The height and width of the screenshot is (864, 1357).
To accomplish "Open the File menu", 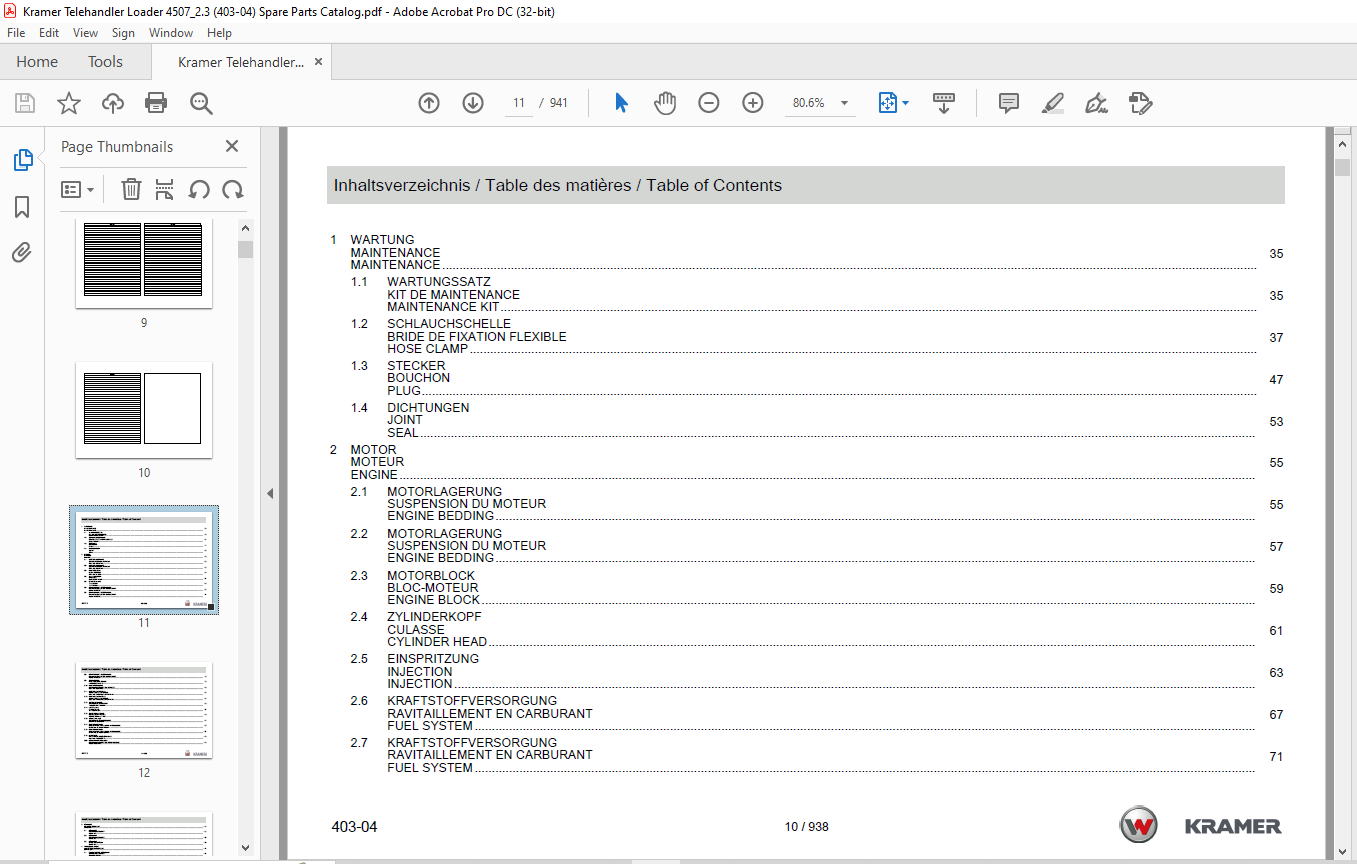I will pyautogui.click(x=16, y=33).
